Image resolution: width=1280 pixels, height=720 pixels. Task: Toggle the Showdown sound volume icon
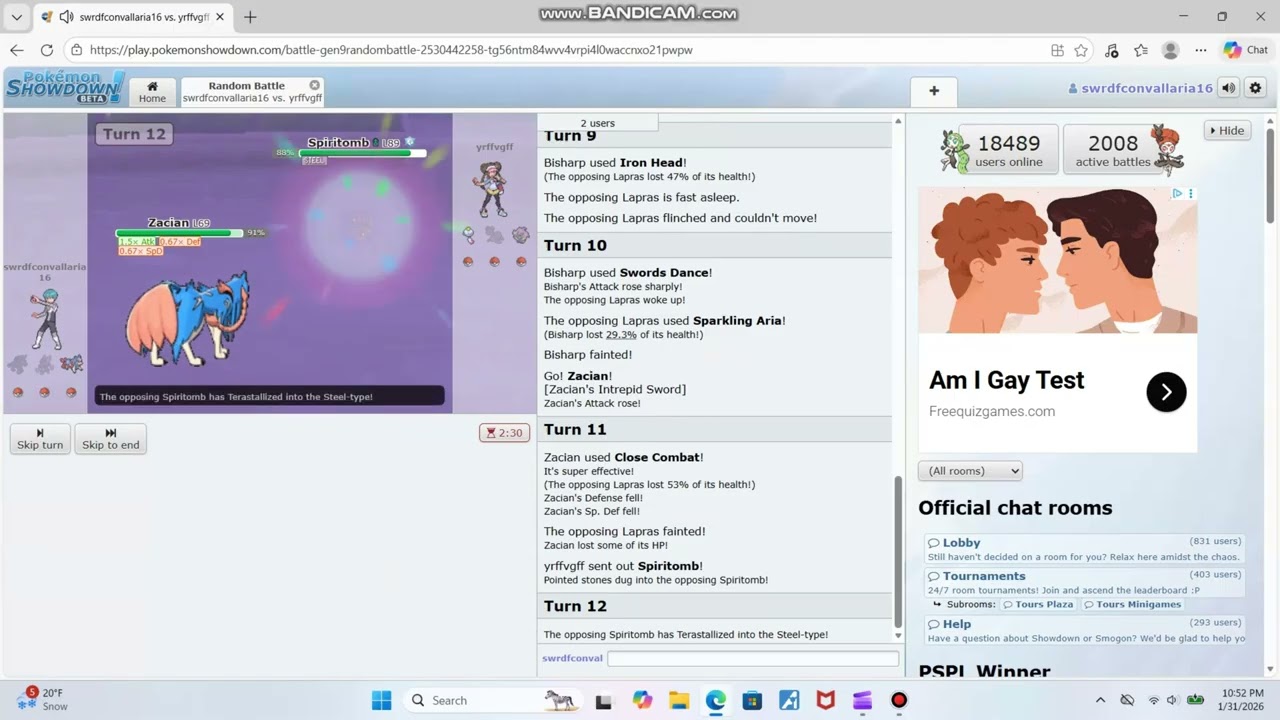tap(1229, 88)
